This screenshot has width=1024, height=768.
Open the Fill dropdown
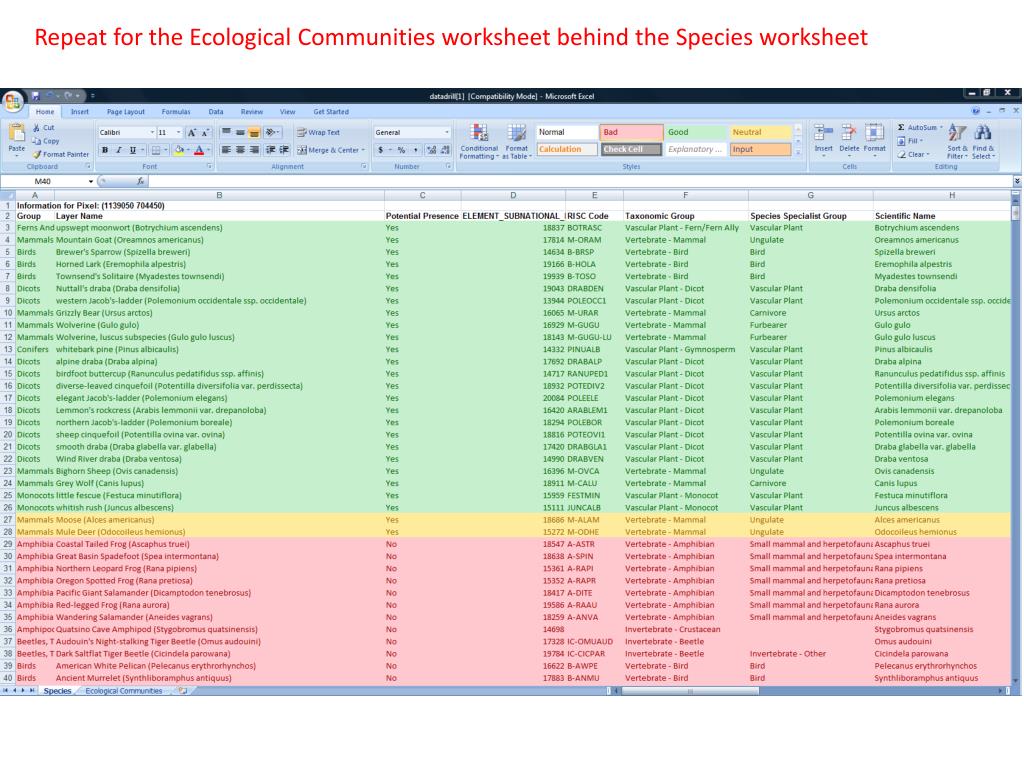pyautogui.click(x=910, y=141)
